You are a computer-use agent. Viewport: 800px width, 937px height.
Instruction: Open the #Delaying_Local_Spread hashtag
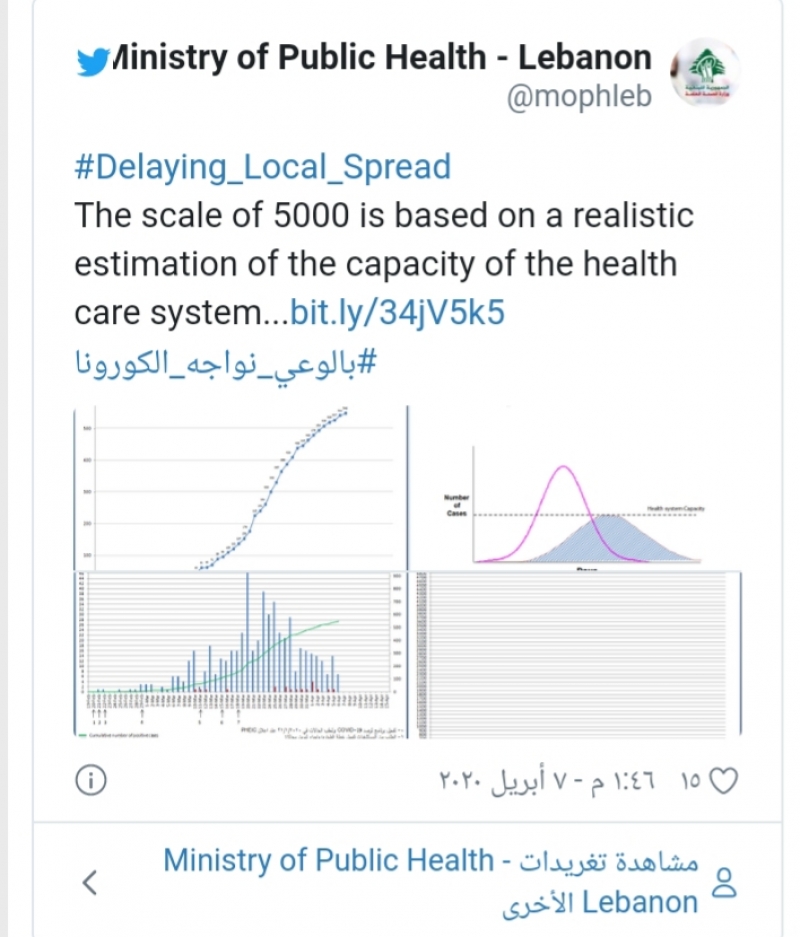(262, 166)
